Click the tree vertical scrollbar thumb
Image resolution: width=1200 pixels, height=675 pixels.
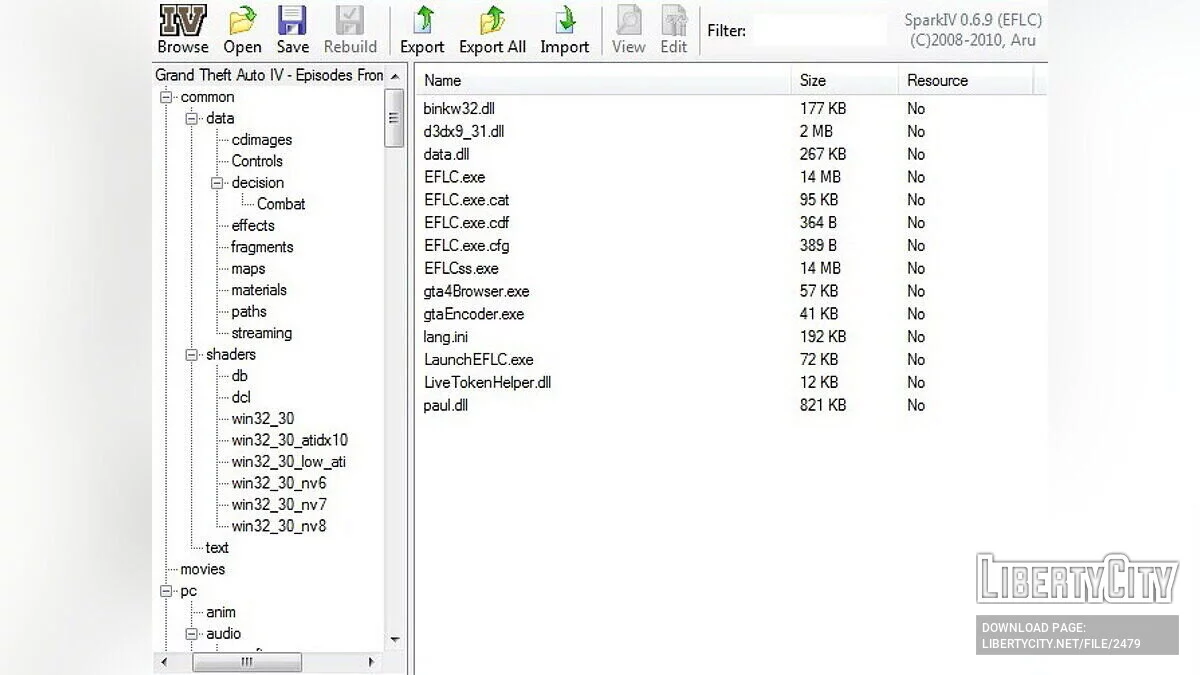click(394, 117)
